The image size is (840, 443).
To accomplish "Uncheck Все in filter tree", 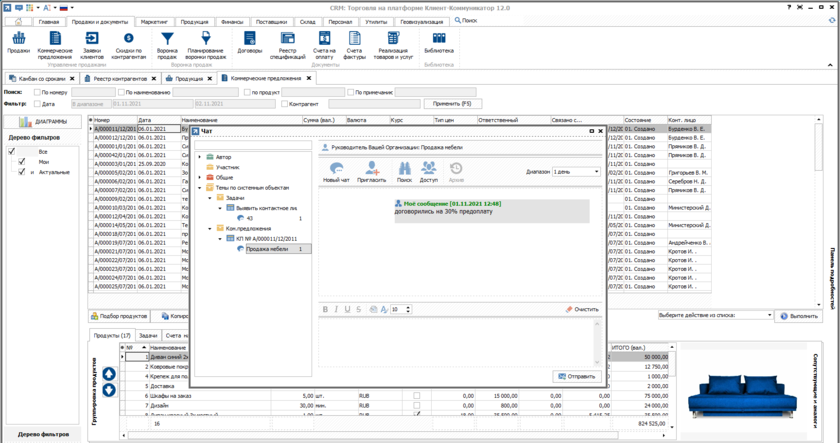I will point(12,152).
